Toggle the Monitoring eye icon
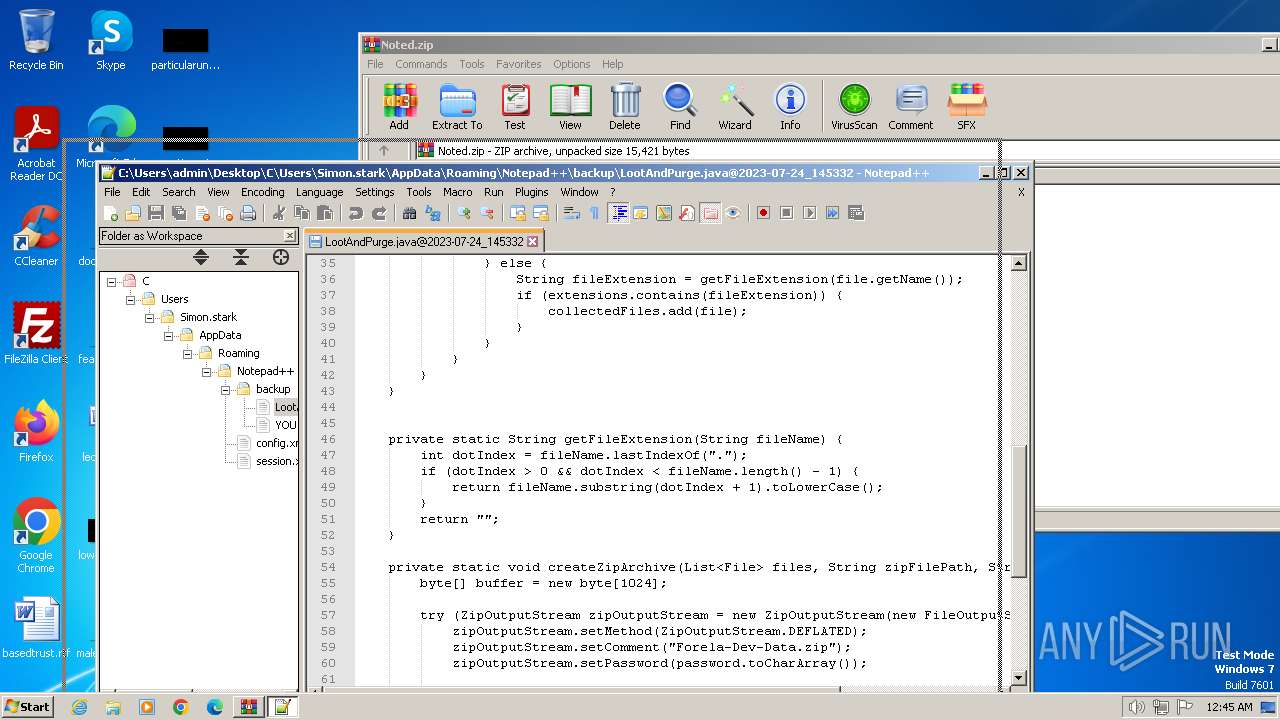The height and width of the screenshot is (720, 1280). click(733, 213)
